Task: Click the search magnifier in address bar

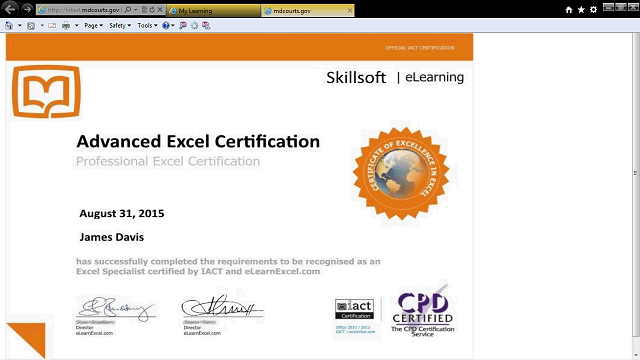Action: click(128, 9)
